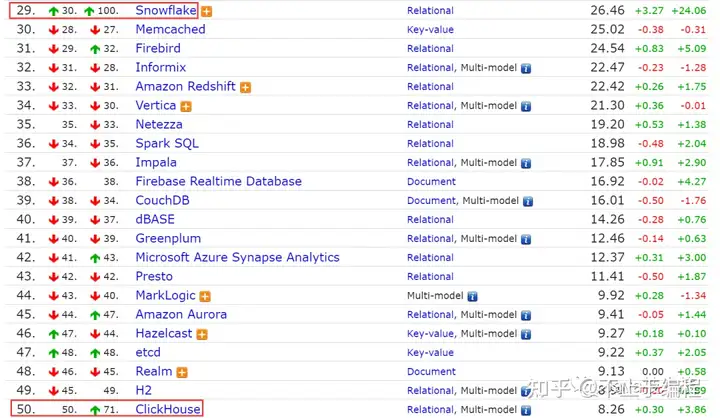Open the Firebird database link

(158, 48)
